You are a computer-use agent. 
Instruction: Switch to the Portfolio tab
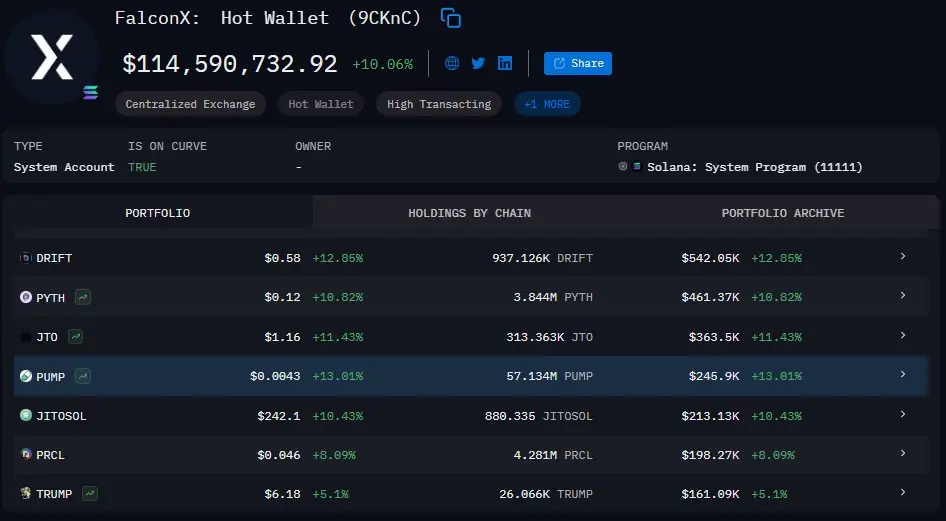157,213
